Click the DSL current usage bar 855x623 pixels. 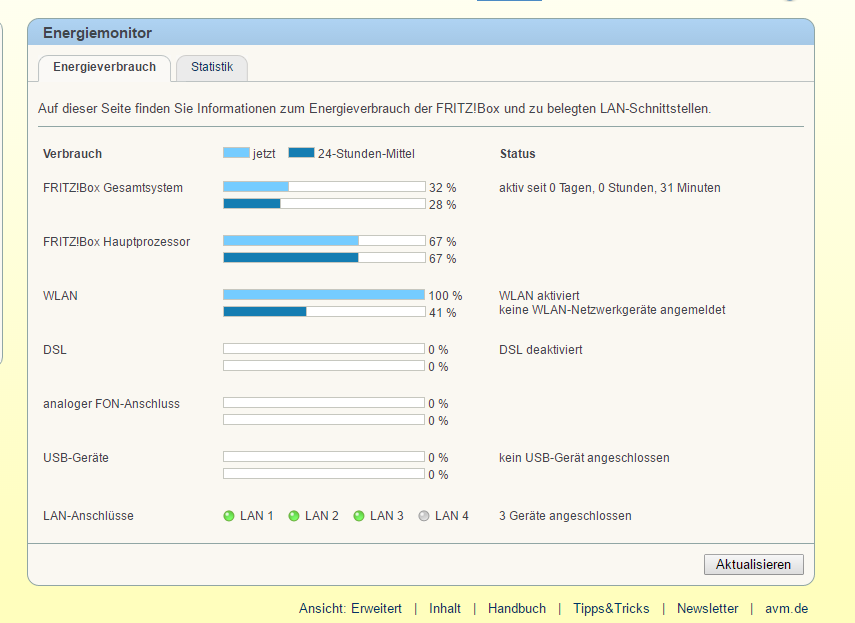pos(324,349)
